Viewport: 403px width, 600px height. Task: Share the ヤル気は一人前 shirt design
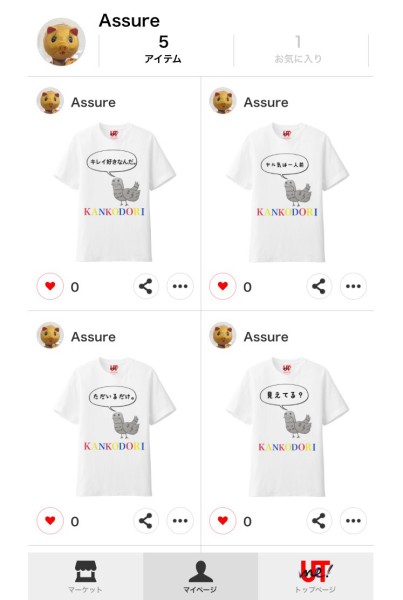319,286
